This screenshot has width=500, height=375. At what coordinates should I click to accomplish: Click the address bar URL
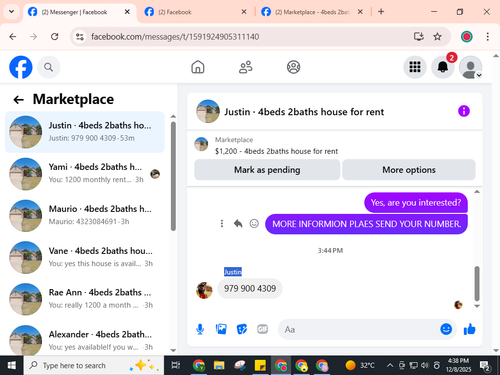coord(175,36)
